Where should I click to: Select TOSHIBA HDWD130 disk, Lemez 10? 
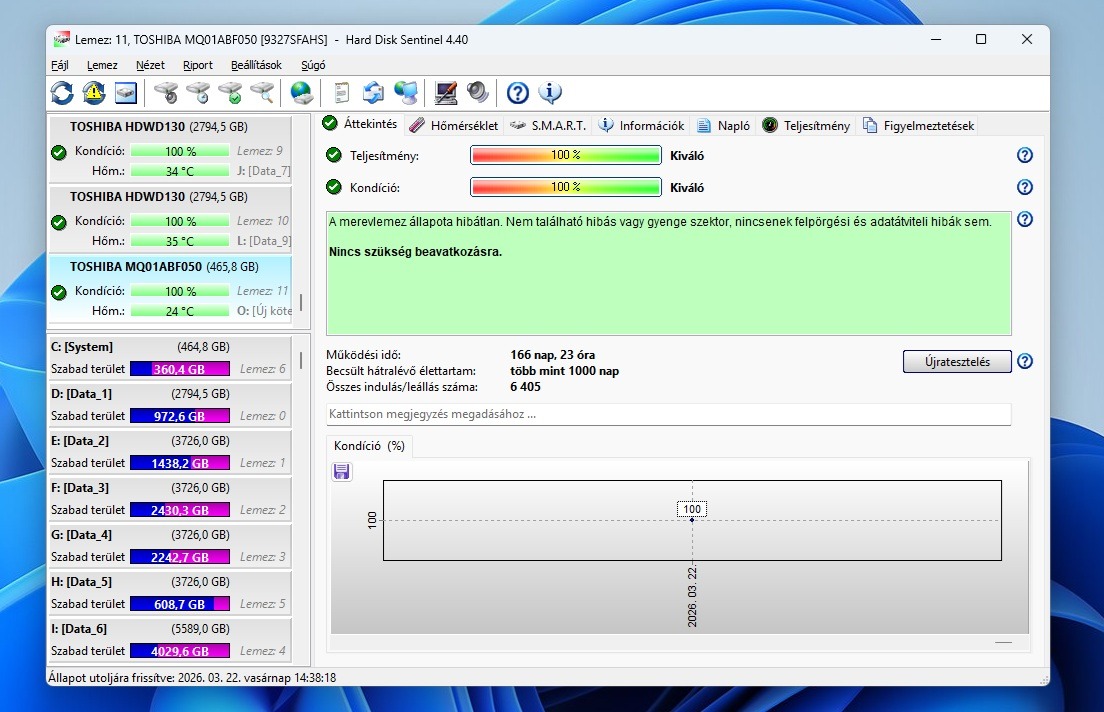tap(170, 218)
